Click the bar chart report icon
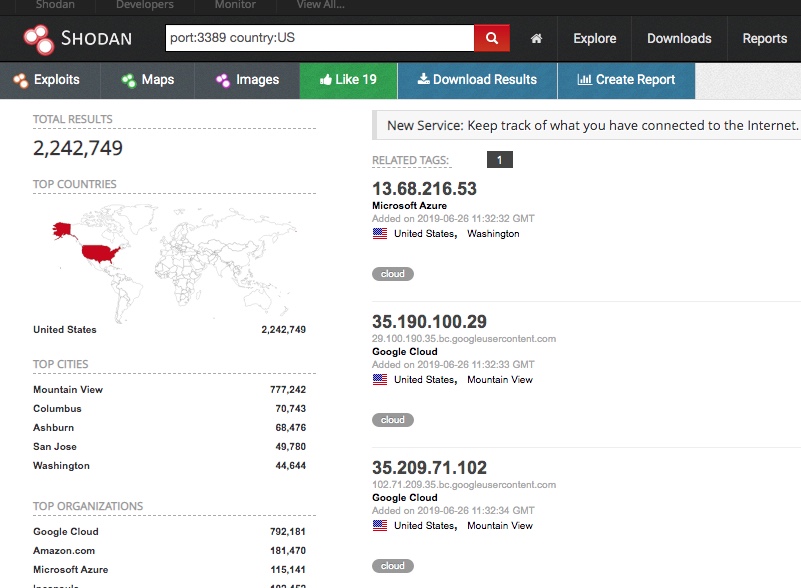The image size is (801, 588). (584, 79)
